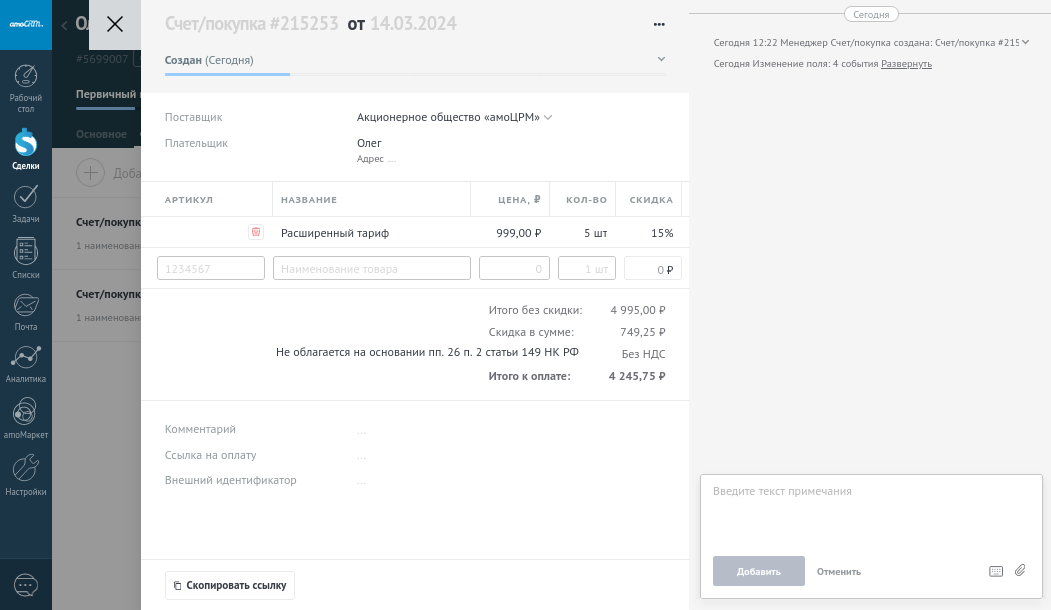Click the attach file paperclip icon
This screenshot has height=610, width=1051.
click(x=1020, y=571)
